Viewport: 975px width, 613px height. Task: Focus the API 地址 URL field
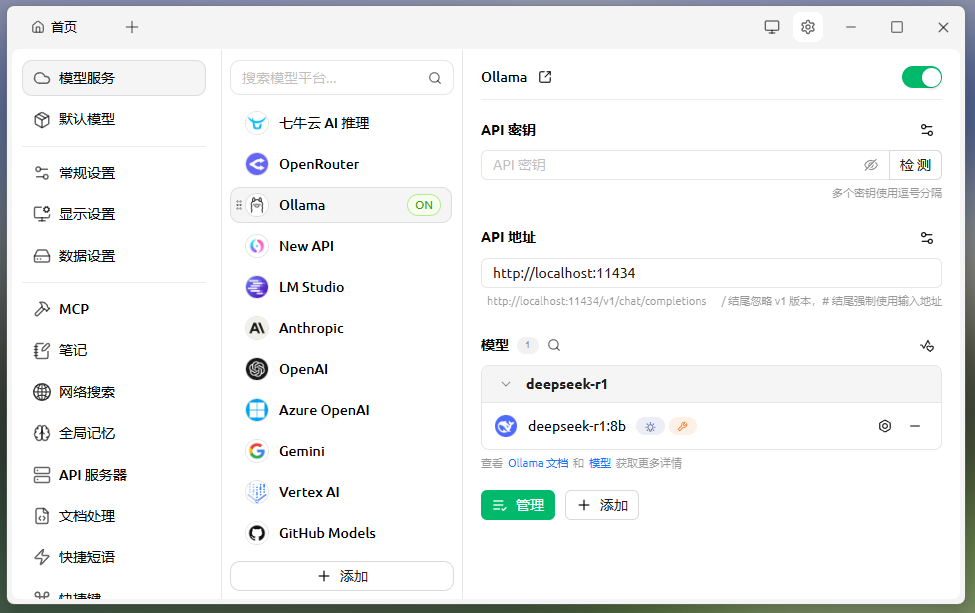pyautogui.click(x=711, y=274)
